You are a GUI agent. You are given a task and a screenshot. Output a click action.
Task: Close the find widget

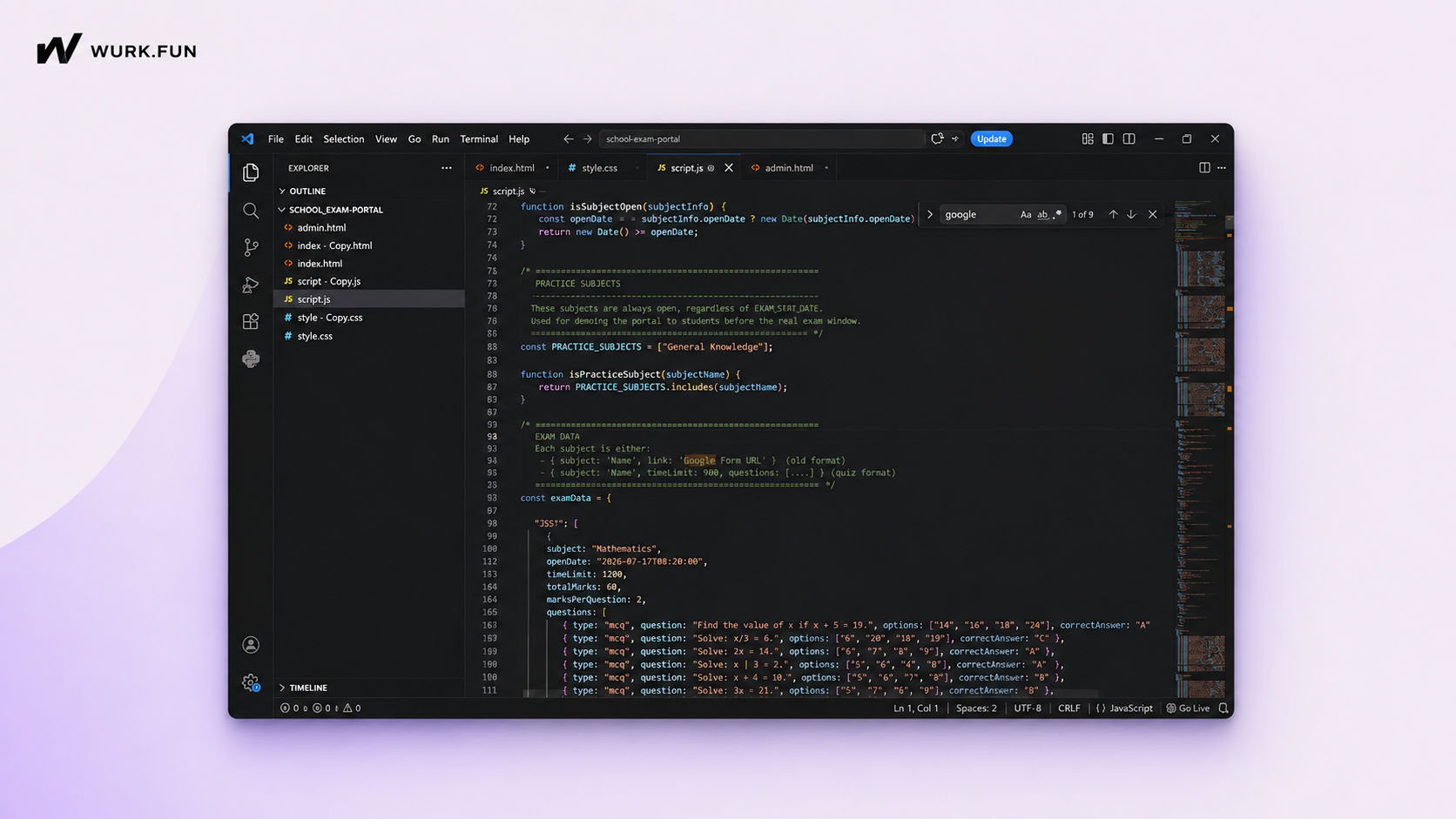pyautogui.click(x=1153, y=215)
